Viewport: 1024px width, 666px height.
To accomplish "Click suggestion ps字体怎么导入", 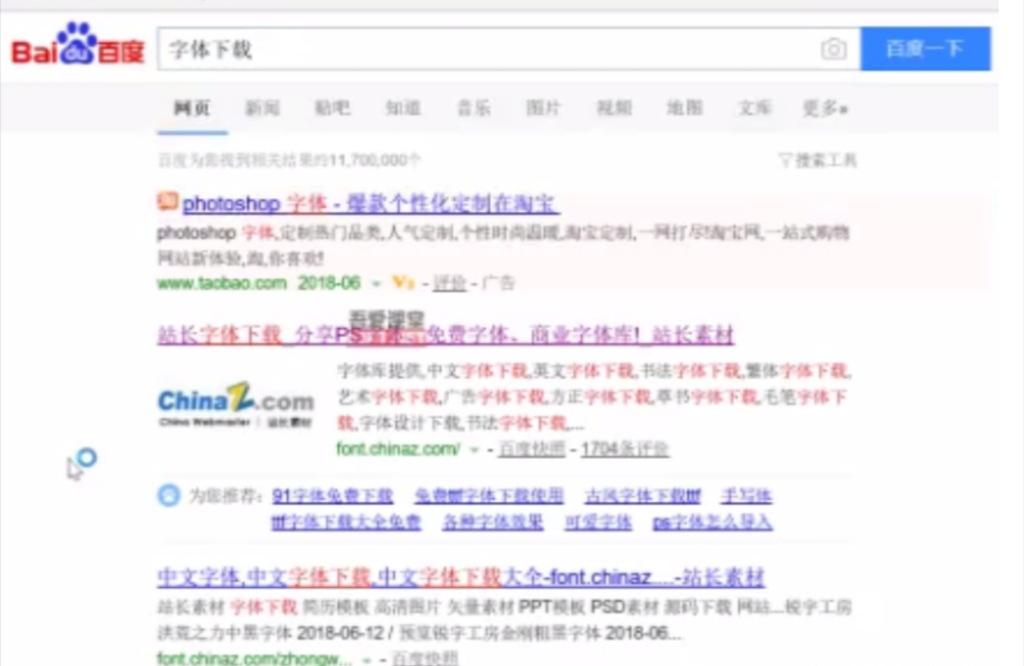I will (x=712, y=522).
